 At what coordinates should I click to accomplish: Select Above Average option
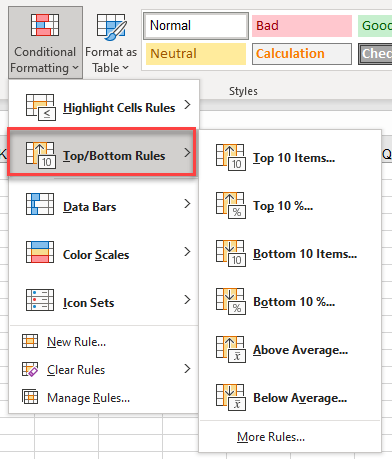tap(290, 349)
